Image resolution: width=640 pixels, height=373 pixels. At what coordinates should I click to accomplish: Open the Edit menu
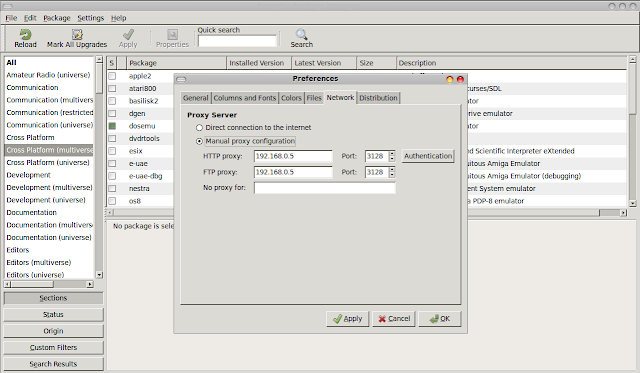tap(30, 18)
